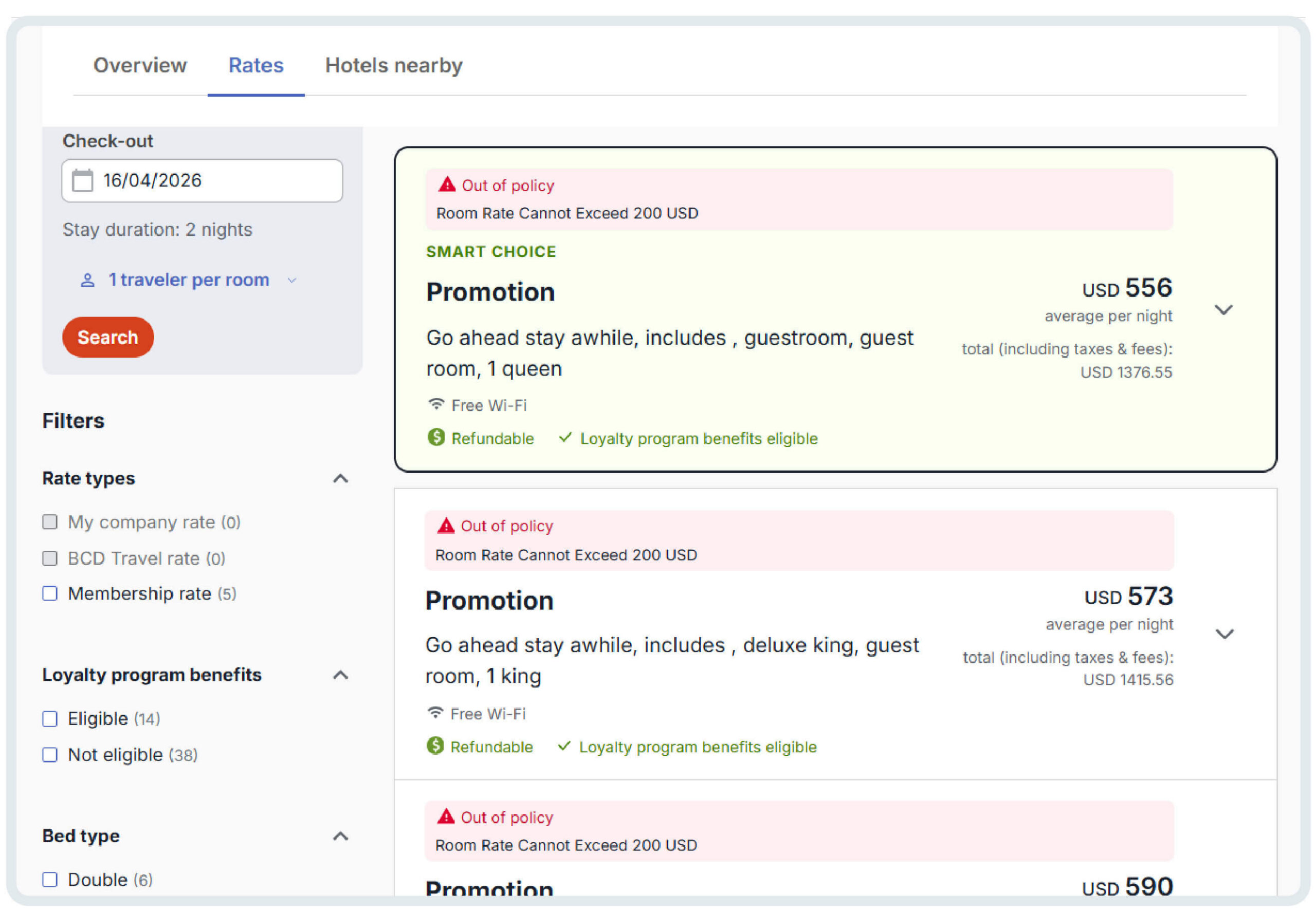
Task: Enable the Membership rate filter checkbox
Action: [50, 594]
